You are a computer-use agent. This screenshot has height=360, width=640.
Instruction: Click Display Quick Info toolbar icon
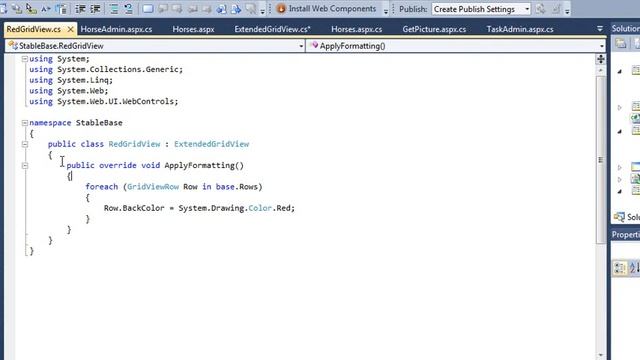(31, 9)
